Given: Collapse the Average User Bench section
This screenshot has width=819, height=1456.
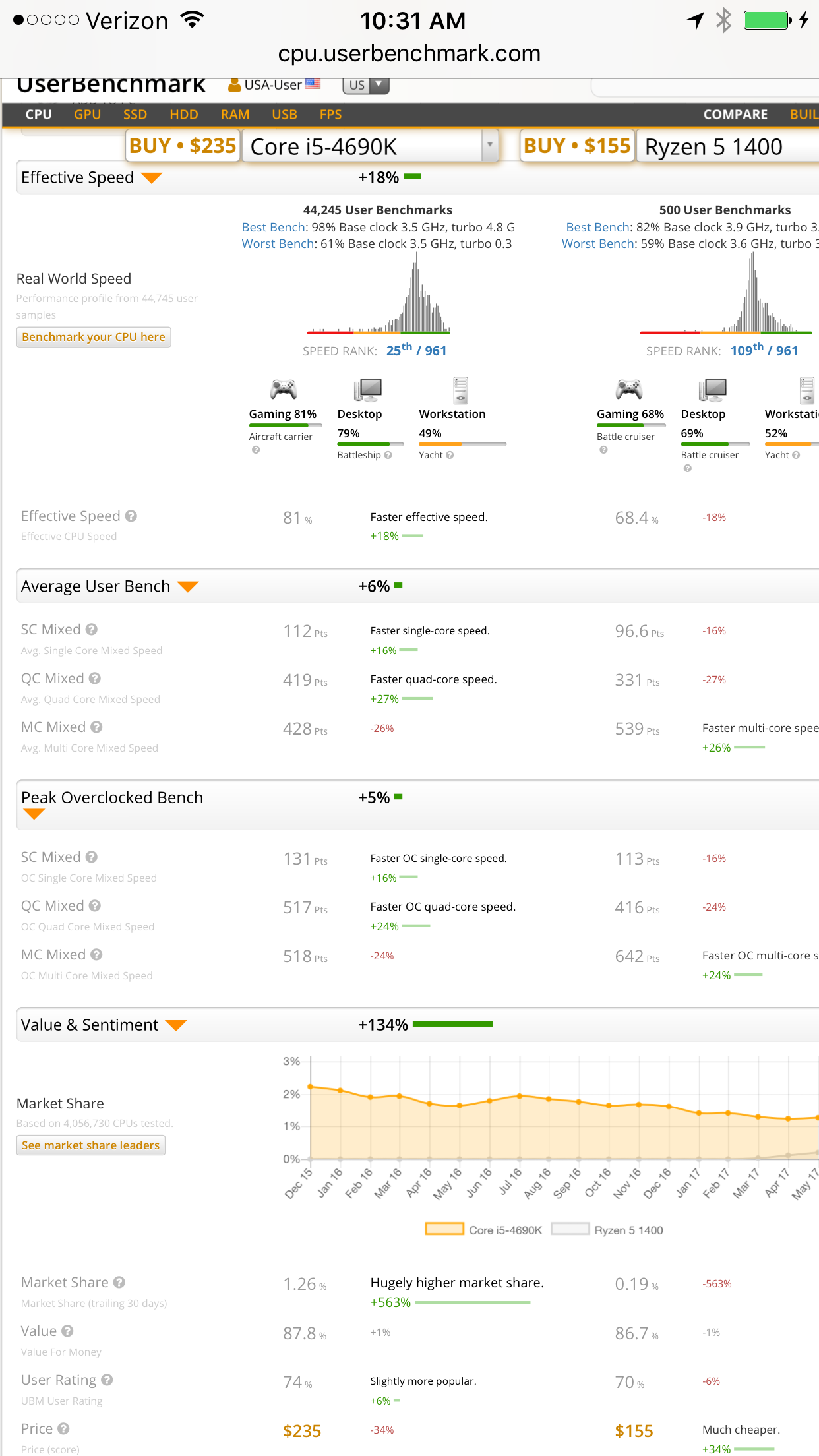Looking at the screenshot, I should 188,586.
